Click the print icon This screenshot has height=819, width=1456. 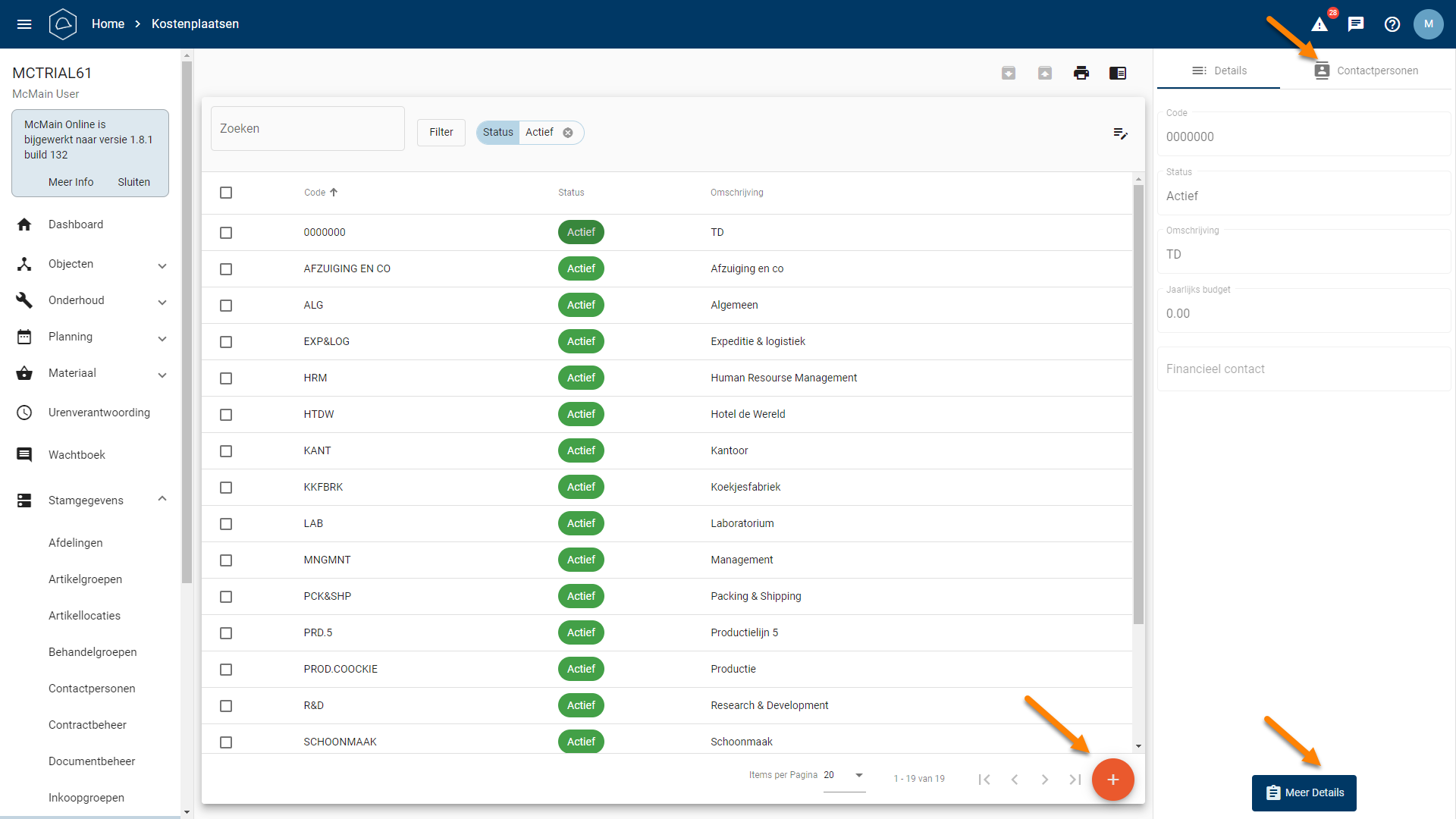[x=1081, y=73]
